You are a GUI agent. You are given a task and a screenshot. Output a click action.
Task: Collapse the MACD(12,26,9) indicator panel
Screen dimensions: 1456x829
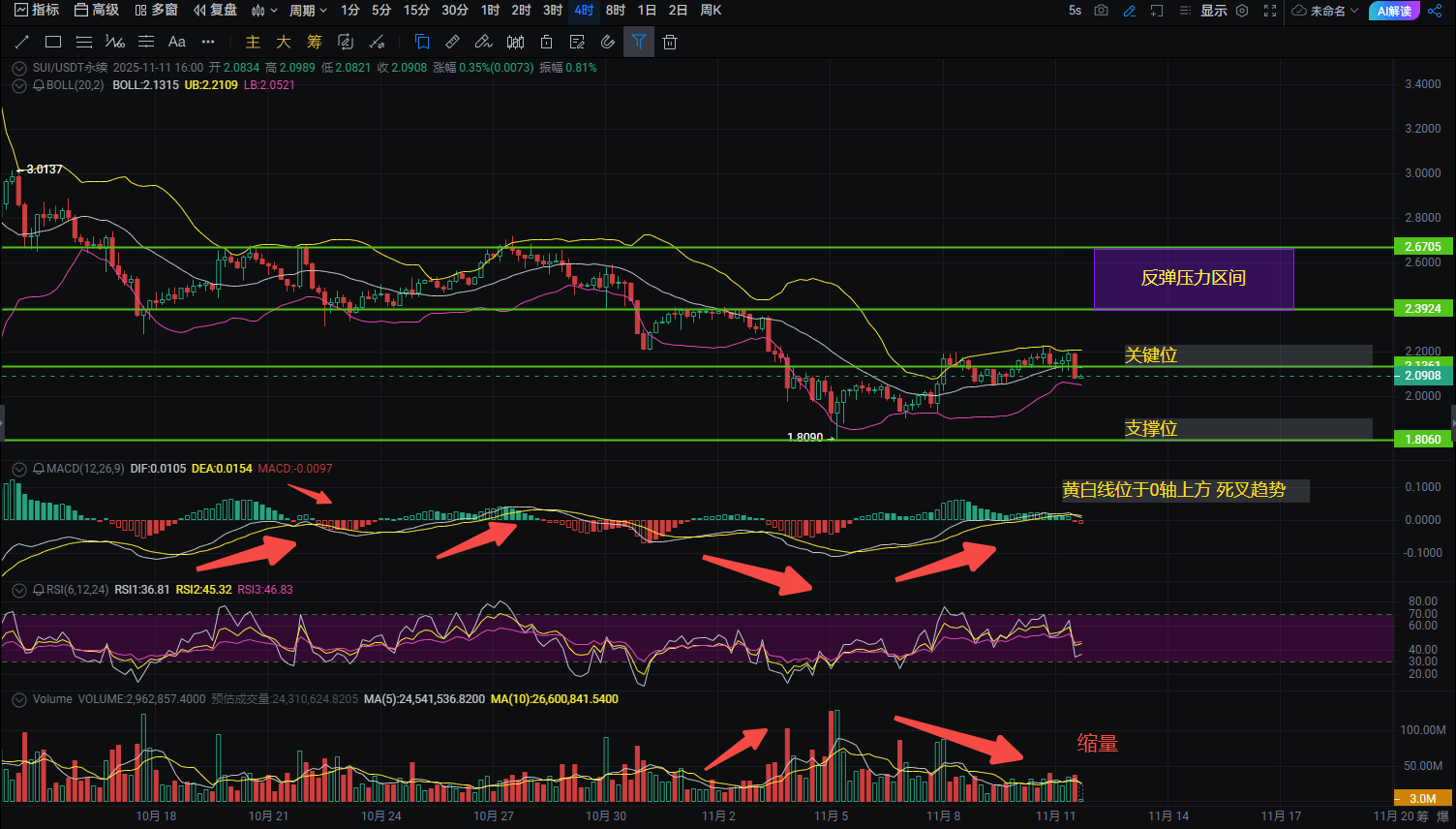tap(19, 469)
